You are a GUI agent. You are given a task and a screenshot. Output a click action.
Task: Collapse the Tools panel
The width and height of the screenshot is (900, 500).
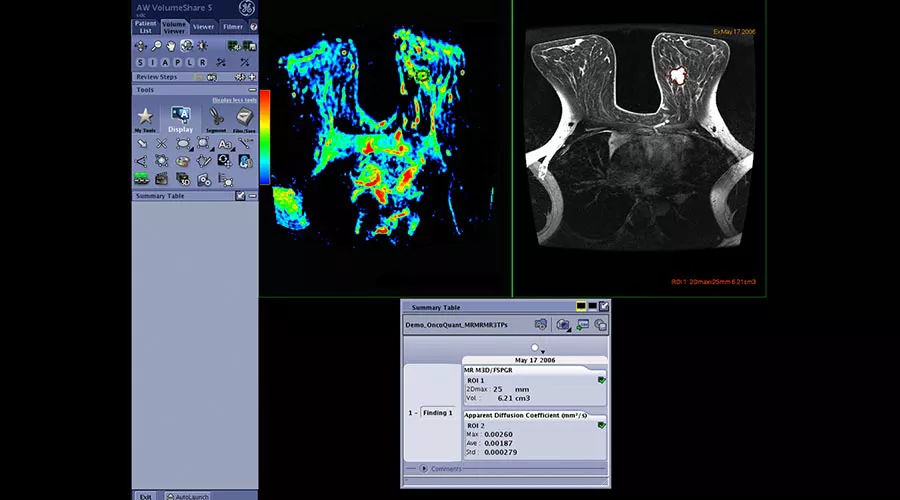(252, 90)
